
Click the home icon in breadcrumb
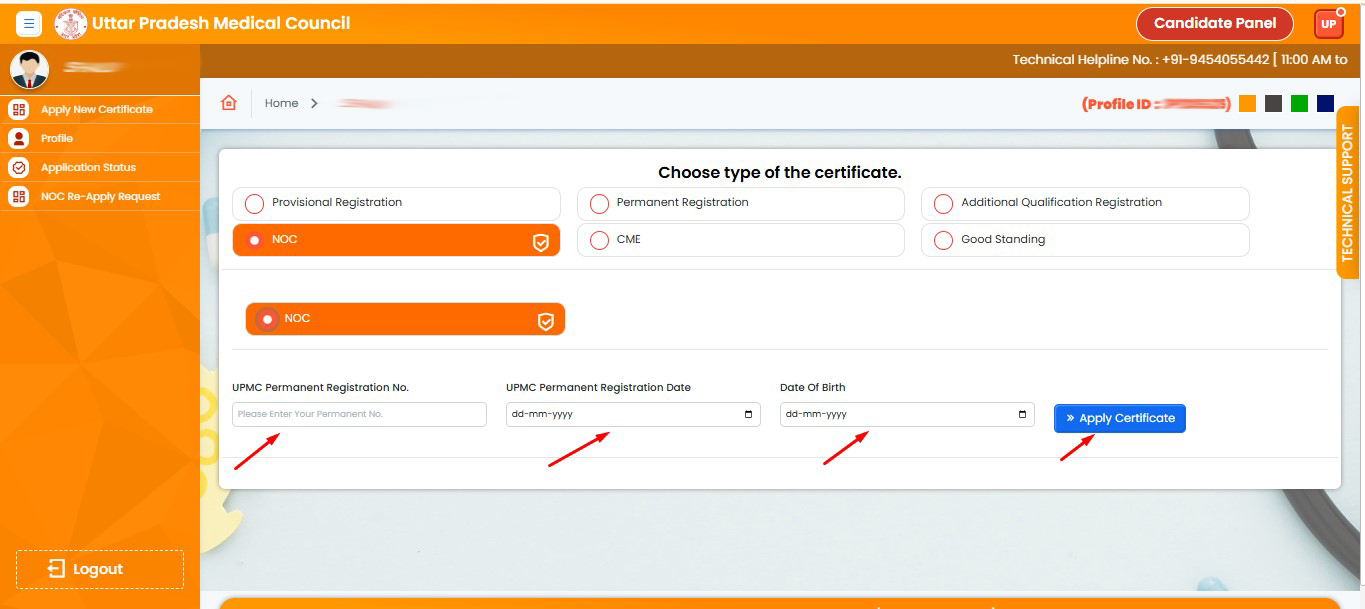[x=229, y=103]
